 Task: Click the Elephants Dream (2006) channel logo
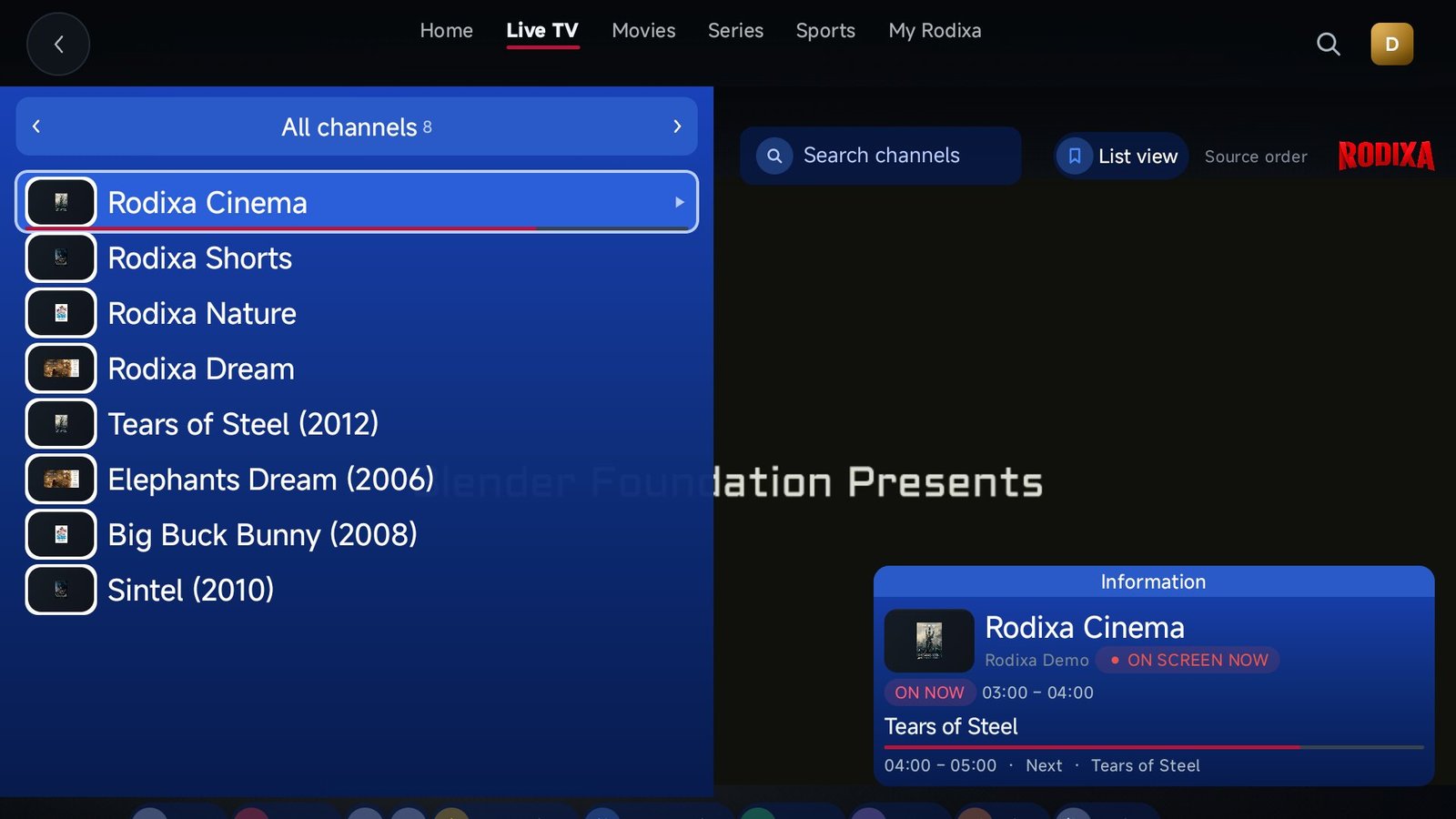[x=61, y=479]
